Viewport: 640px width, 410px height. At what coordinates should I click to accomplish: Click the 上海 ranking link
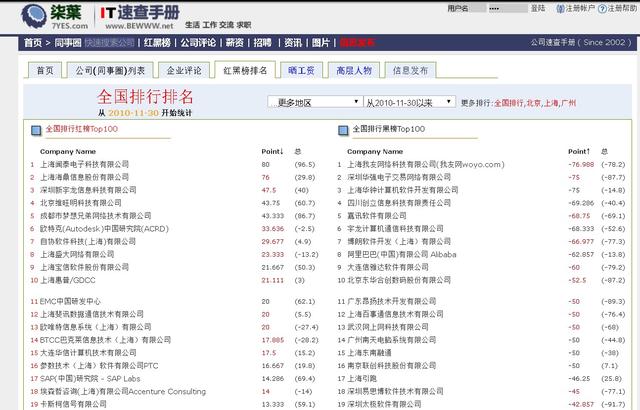point(551,103)
